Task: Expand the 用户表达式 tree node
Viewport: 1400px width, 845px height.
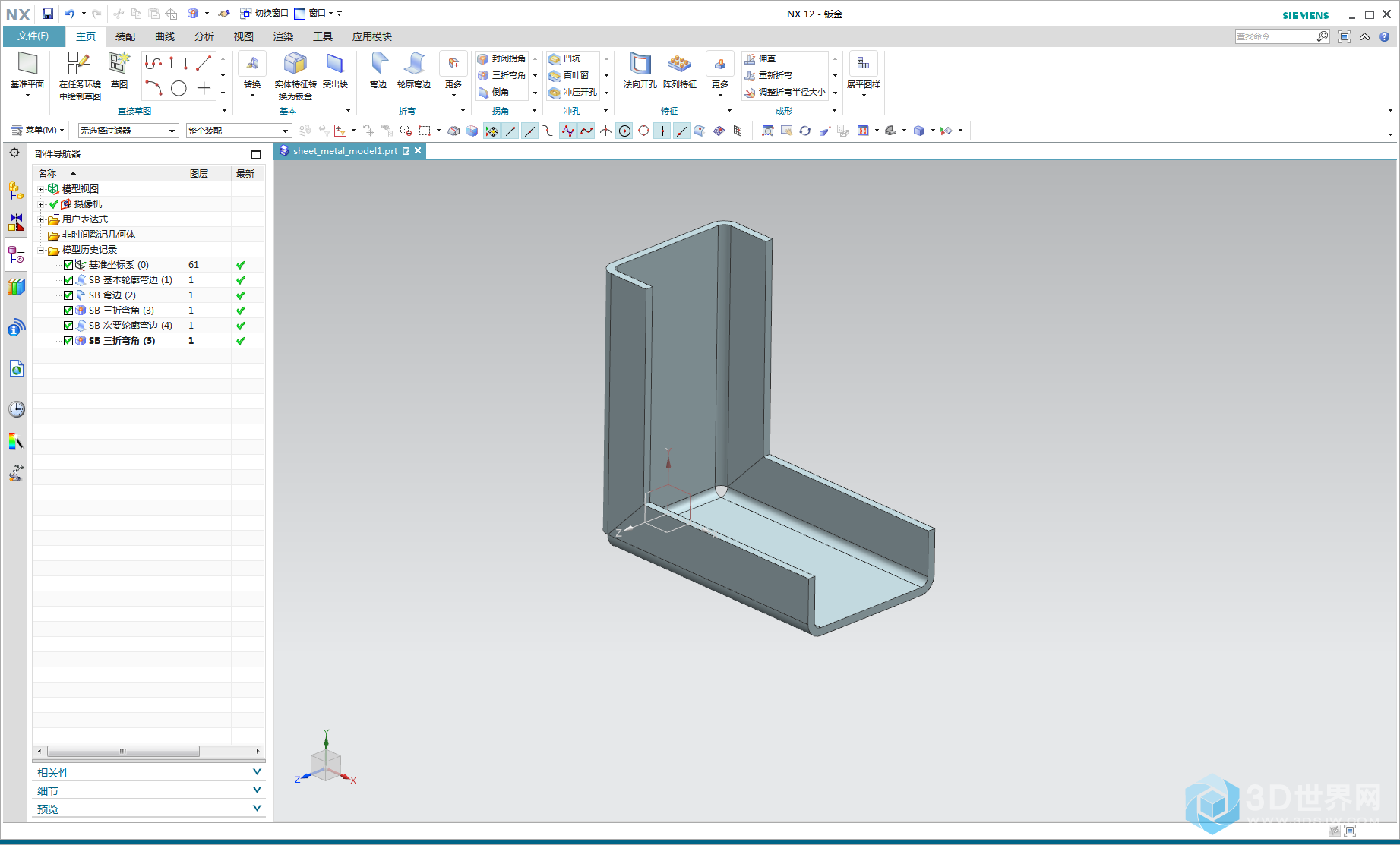Action: point(41,219)
